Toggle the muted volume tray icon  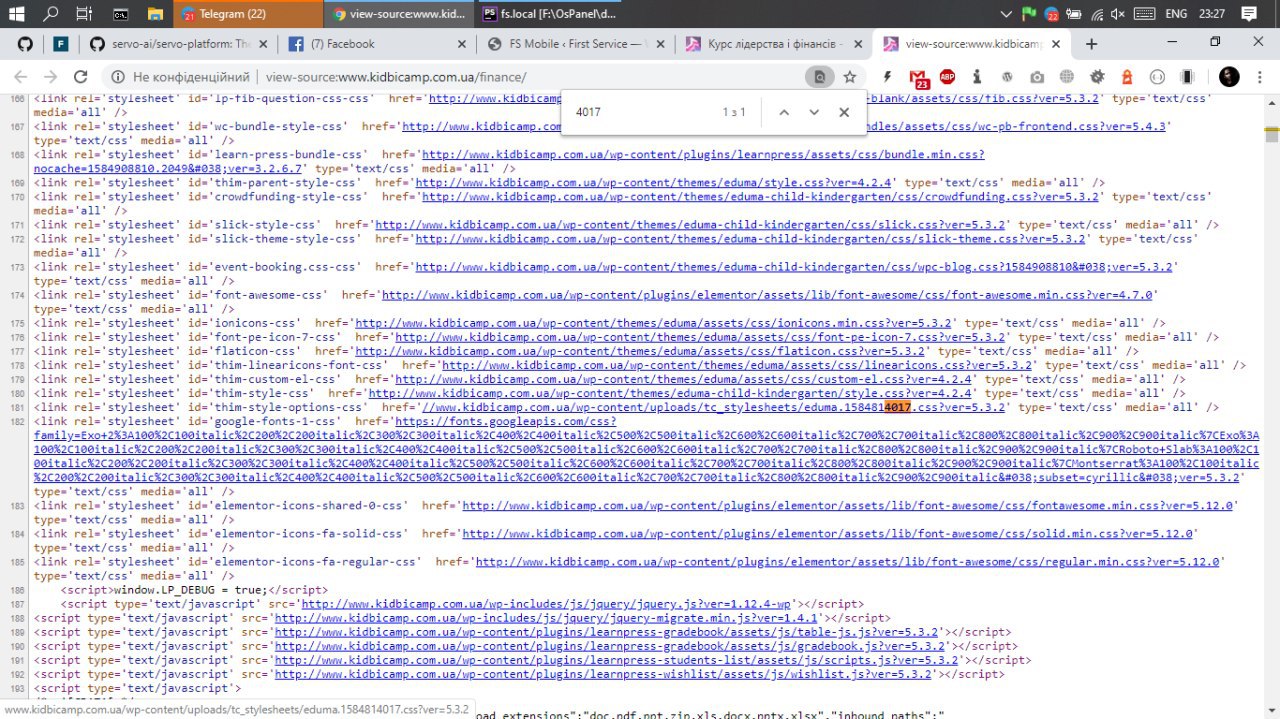pos(1118,14)
